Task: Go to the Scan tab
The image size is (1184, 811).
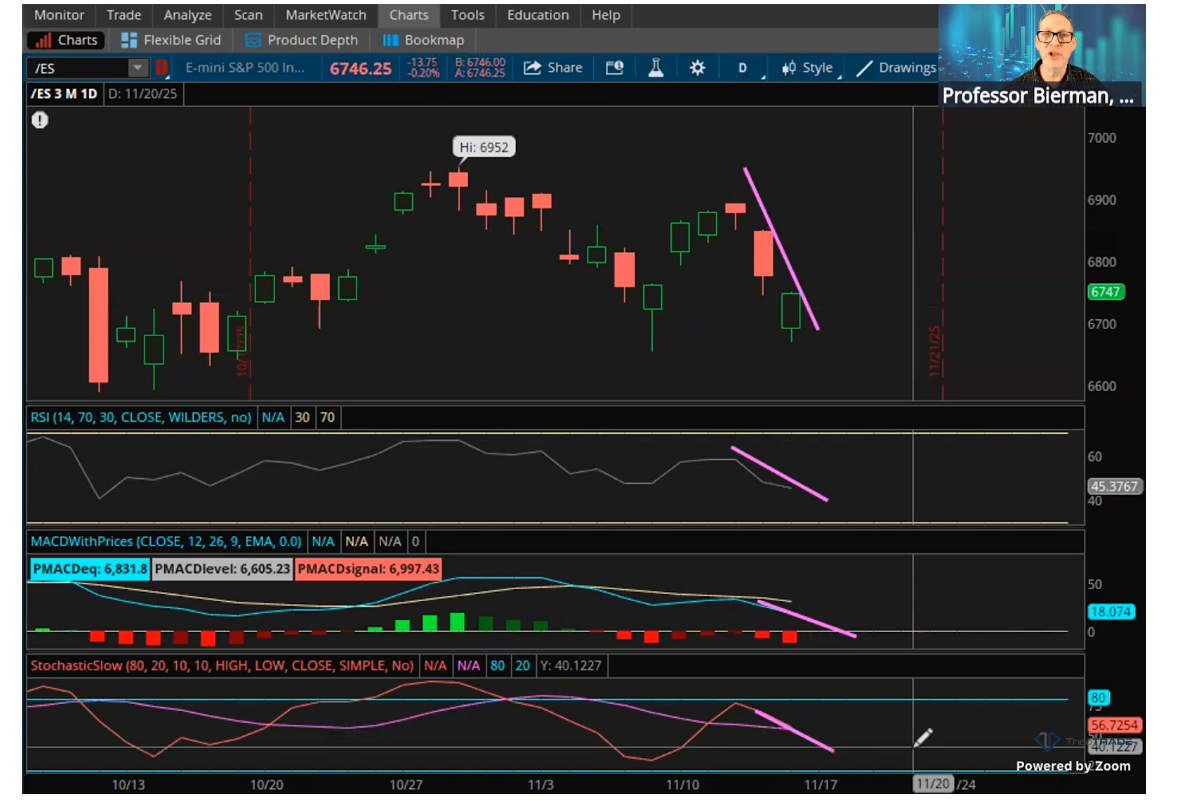Action: tap(248, 15)
